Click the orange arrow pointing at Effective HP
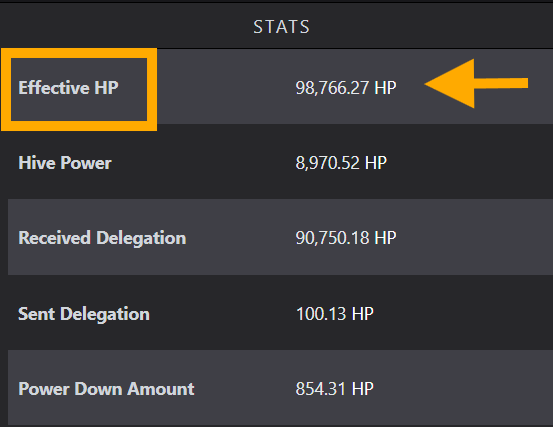The height and width of the screenshot is (427, 553). coord(476,84)
